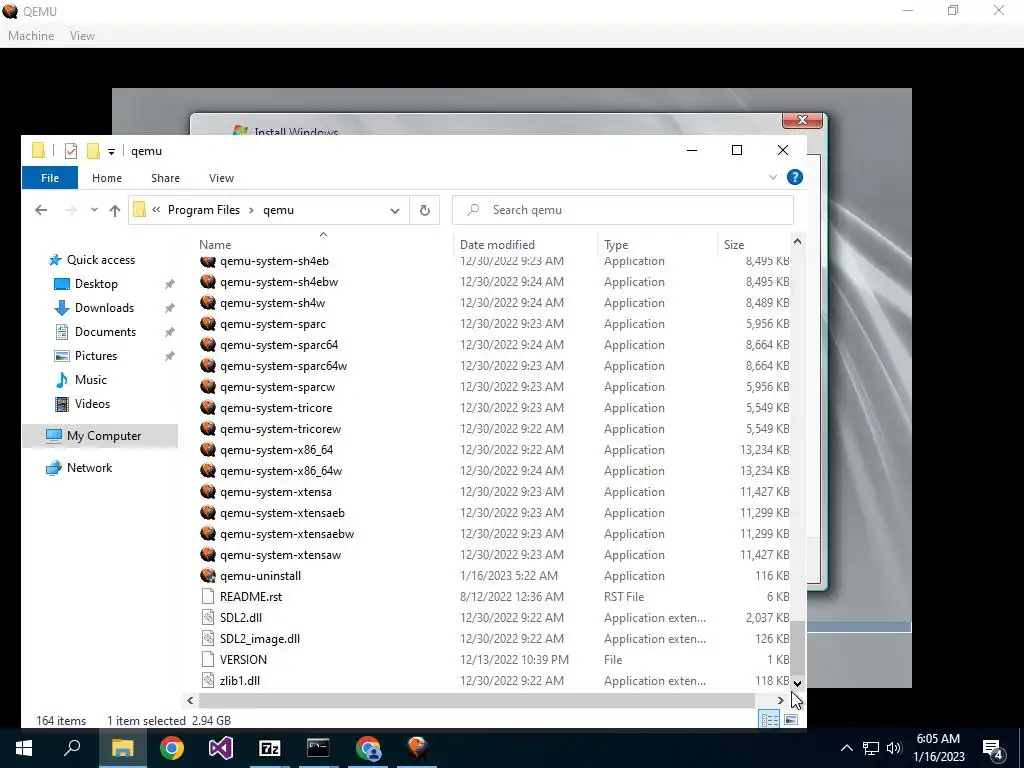Image resolution: width=1024 pixels, height=768 pixels.
Task: Click the Search qemu field
Action: pyautogui.click(x=623, y=210)
